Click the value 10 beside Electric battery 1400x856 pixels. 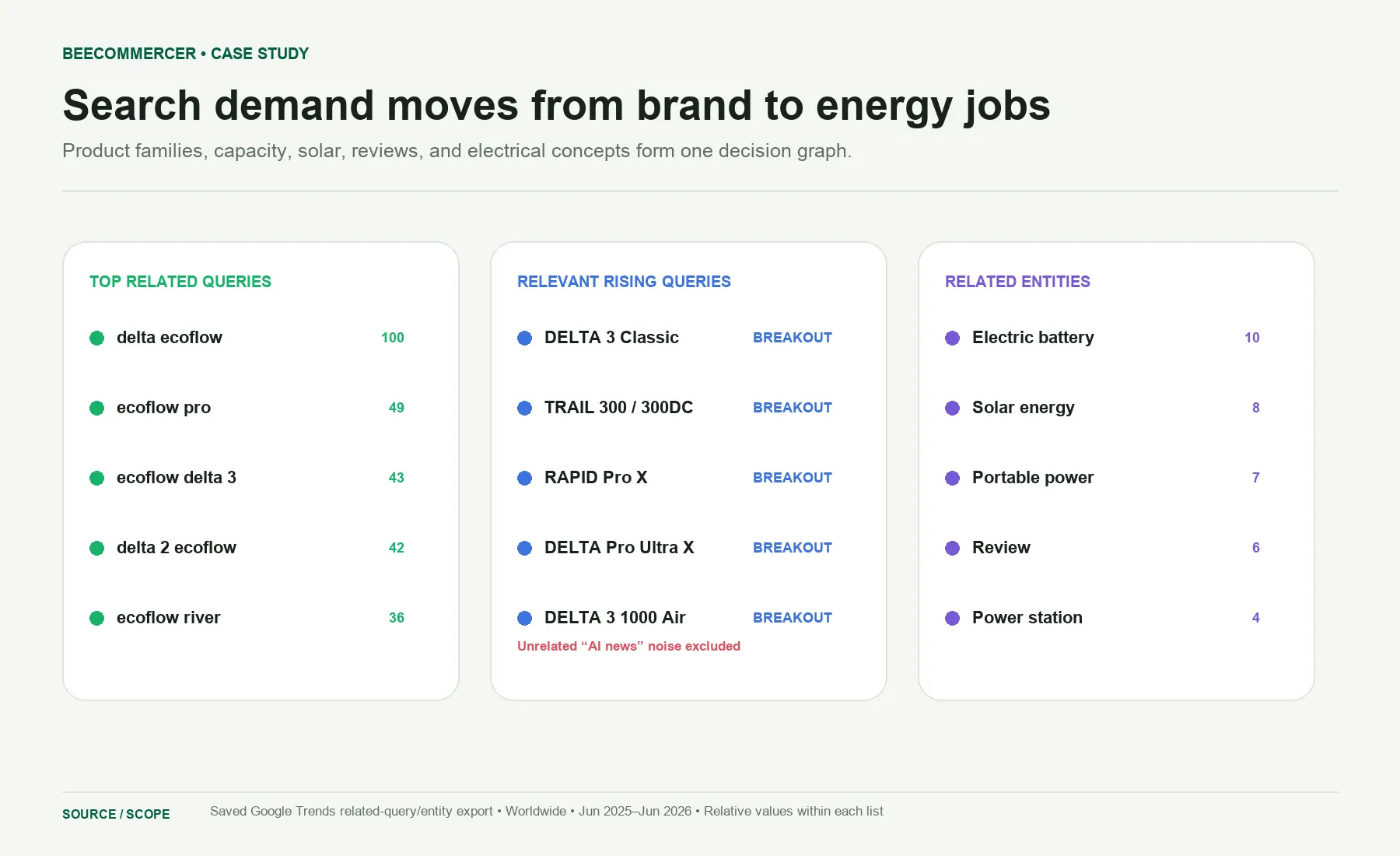coord(1252,338)
